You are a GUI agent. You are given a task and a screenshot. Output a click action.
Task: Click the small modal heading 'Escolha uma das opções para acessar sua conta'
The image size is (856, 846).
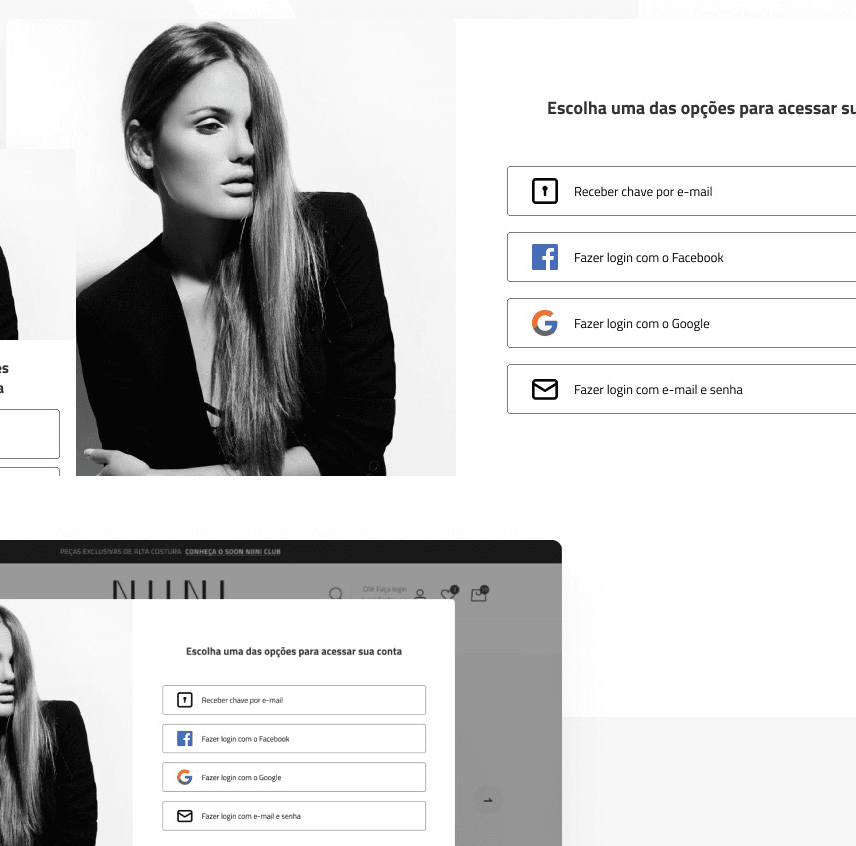pos(294,651)
